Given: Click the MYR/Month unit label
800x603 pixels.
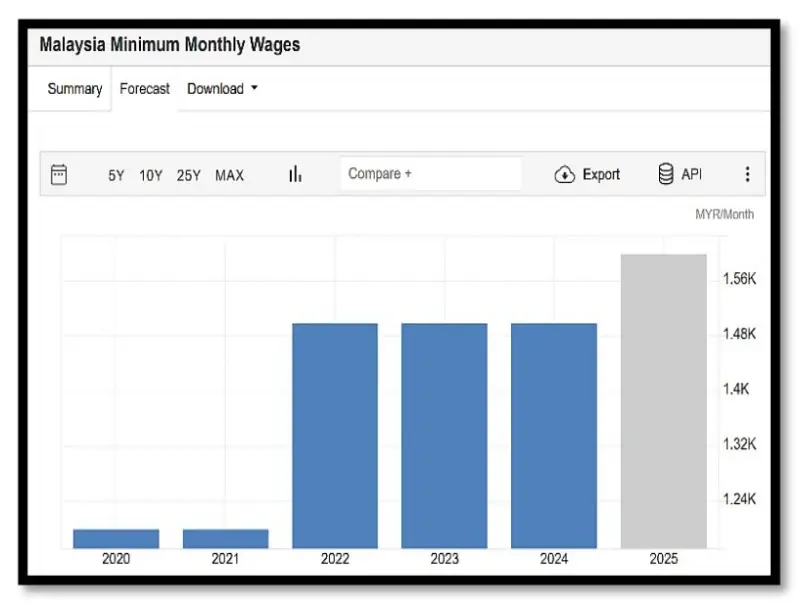Looking at the screenshot, I should [x=724, y=214].
